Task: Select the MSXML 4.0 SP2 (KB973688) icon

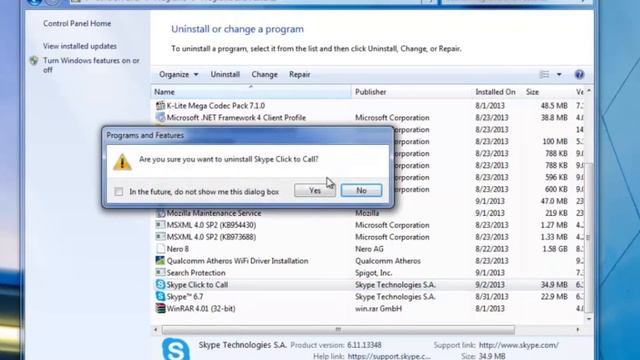Action: pyautogui.click(x=160, y=237)
